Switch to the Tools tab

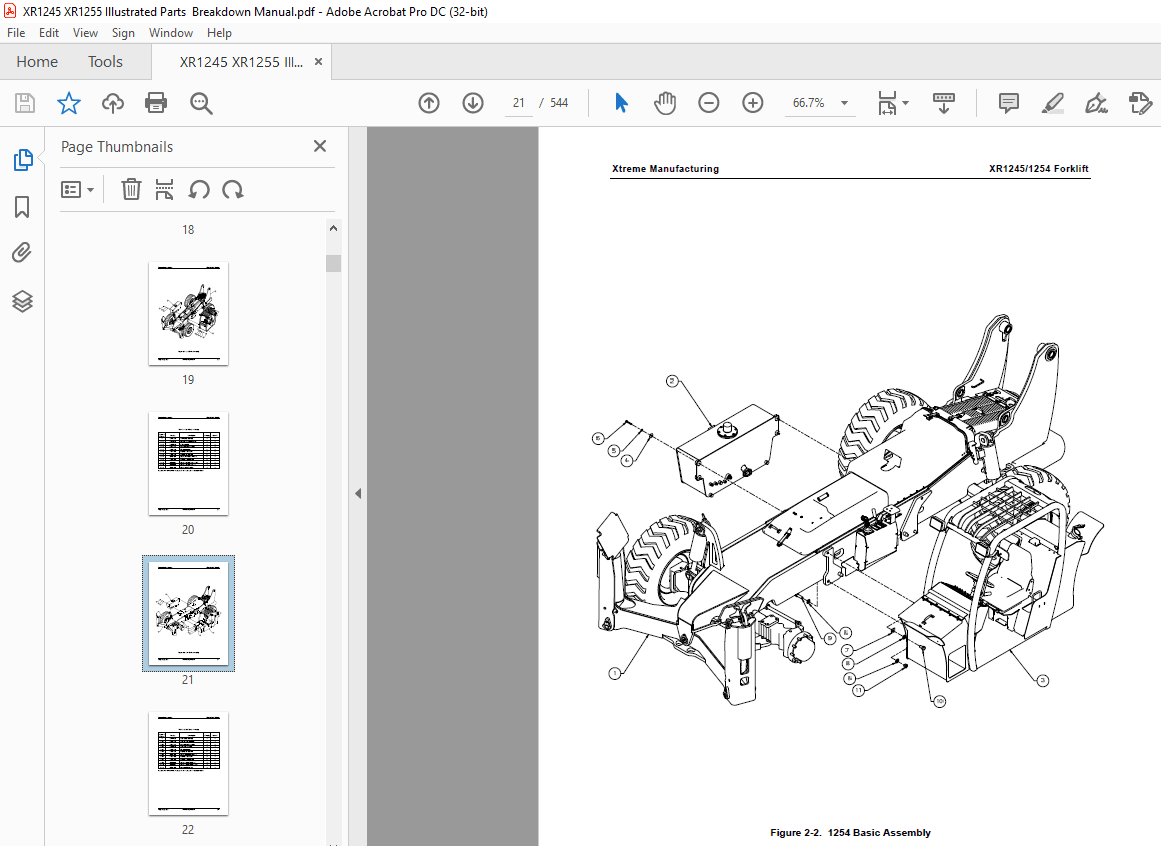[x=104, y=61]
